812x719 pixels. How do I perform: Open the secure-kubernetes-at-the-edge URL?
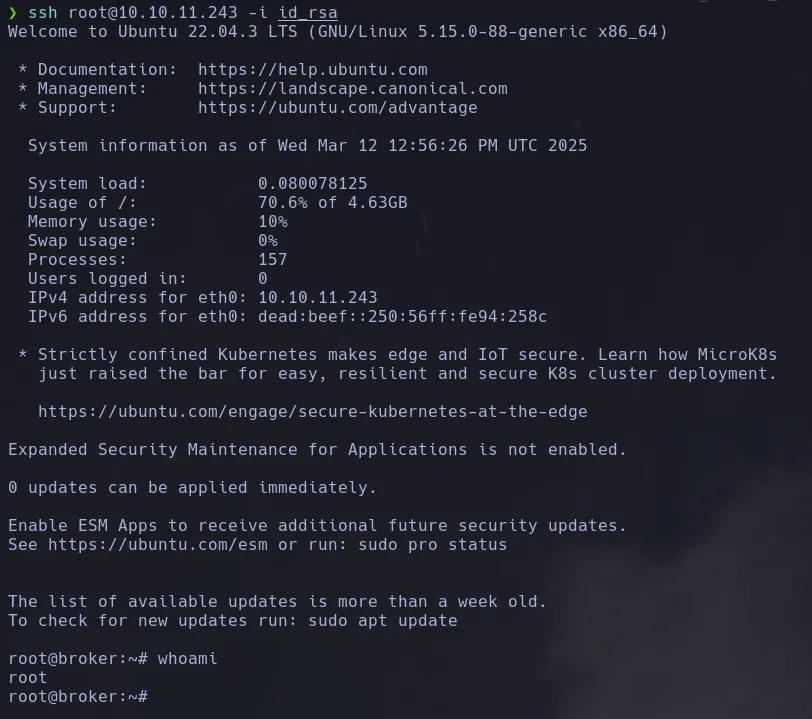(312, 412)
